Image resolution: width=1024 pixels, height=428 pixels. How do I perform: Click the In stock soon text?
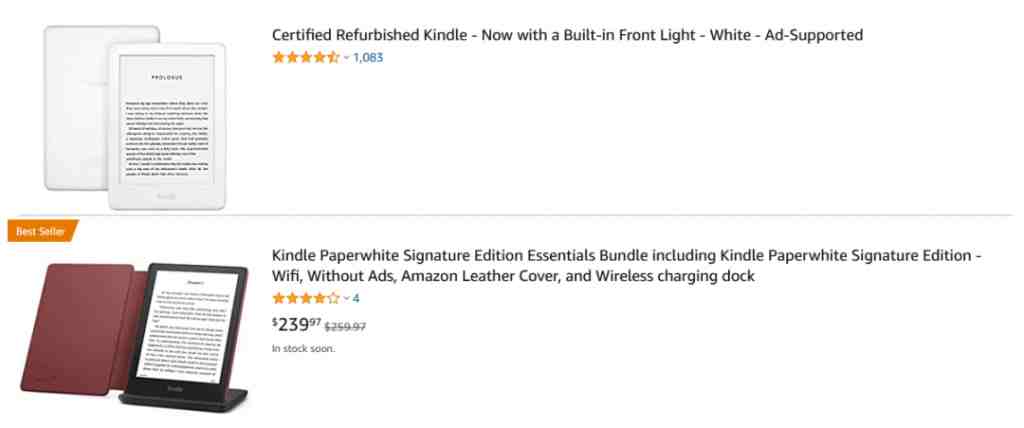(x=303, y=349)
